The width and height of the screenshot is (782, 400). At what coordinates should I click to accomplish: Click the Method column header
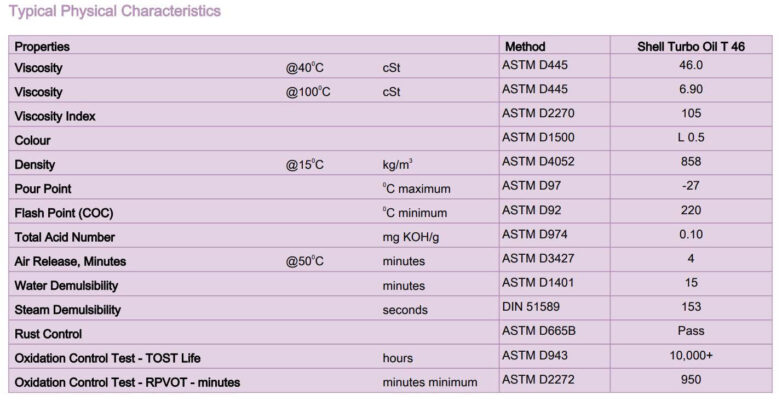pyautogui.click(x=525, y=46)
